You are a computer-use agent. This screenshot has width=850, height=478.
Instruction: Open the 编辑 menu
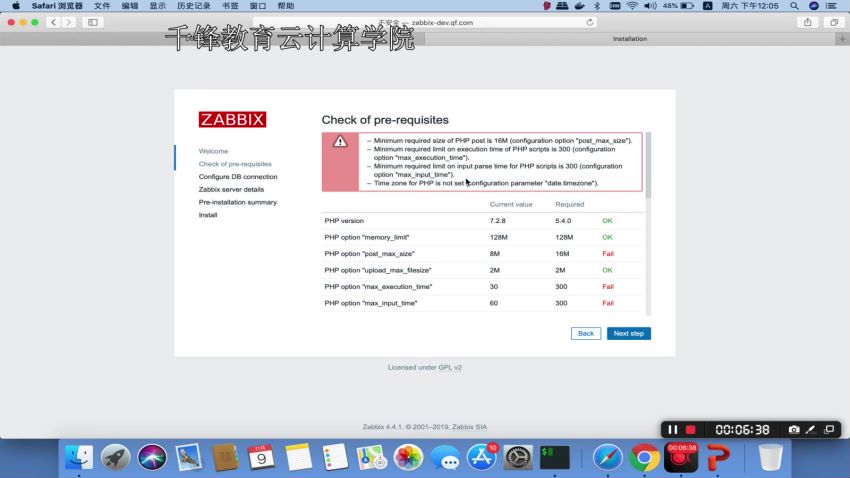(x=130, y=6)
